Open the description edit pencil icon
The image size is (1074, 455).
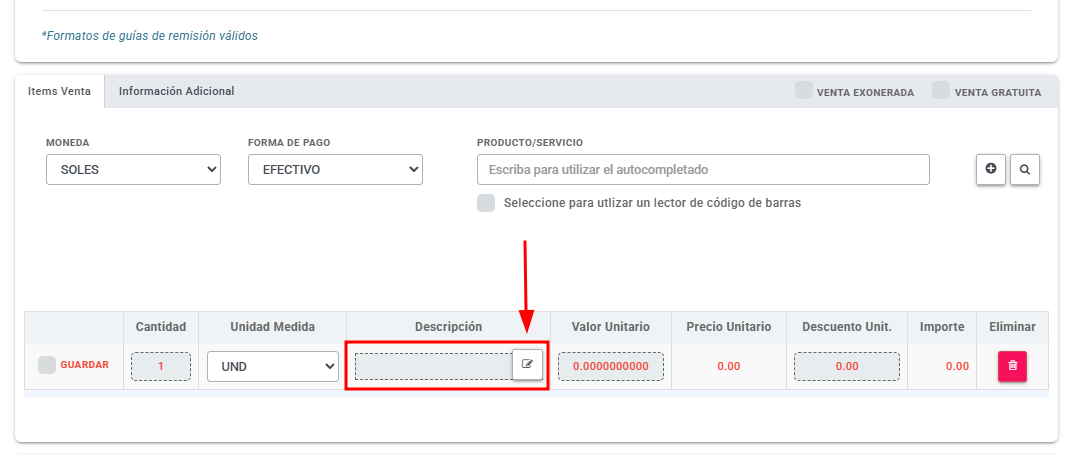[x=527, y=365]
